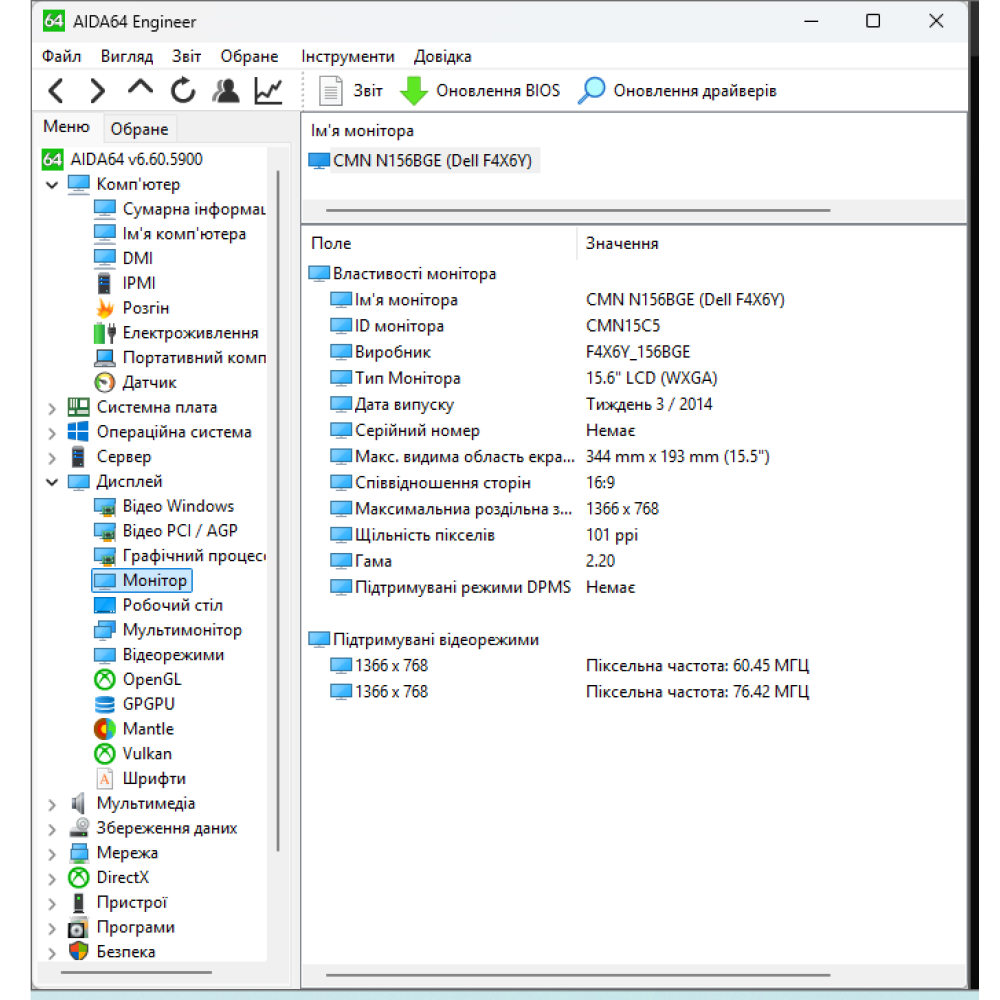Viewport: 1000px width, 1000px height.
Task: Click Оновлення драйверів magnifier button
Action: 677,91
